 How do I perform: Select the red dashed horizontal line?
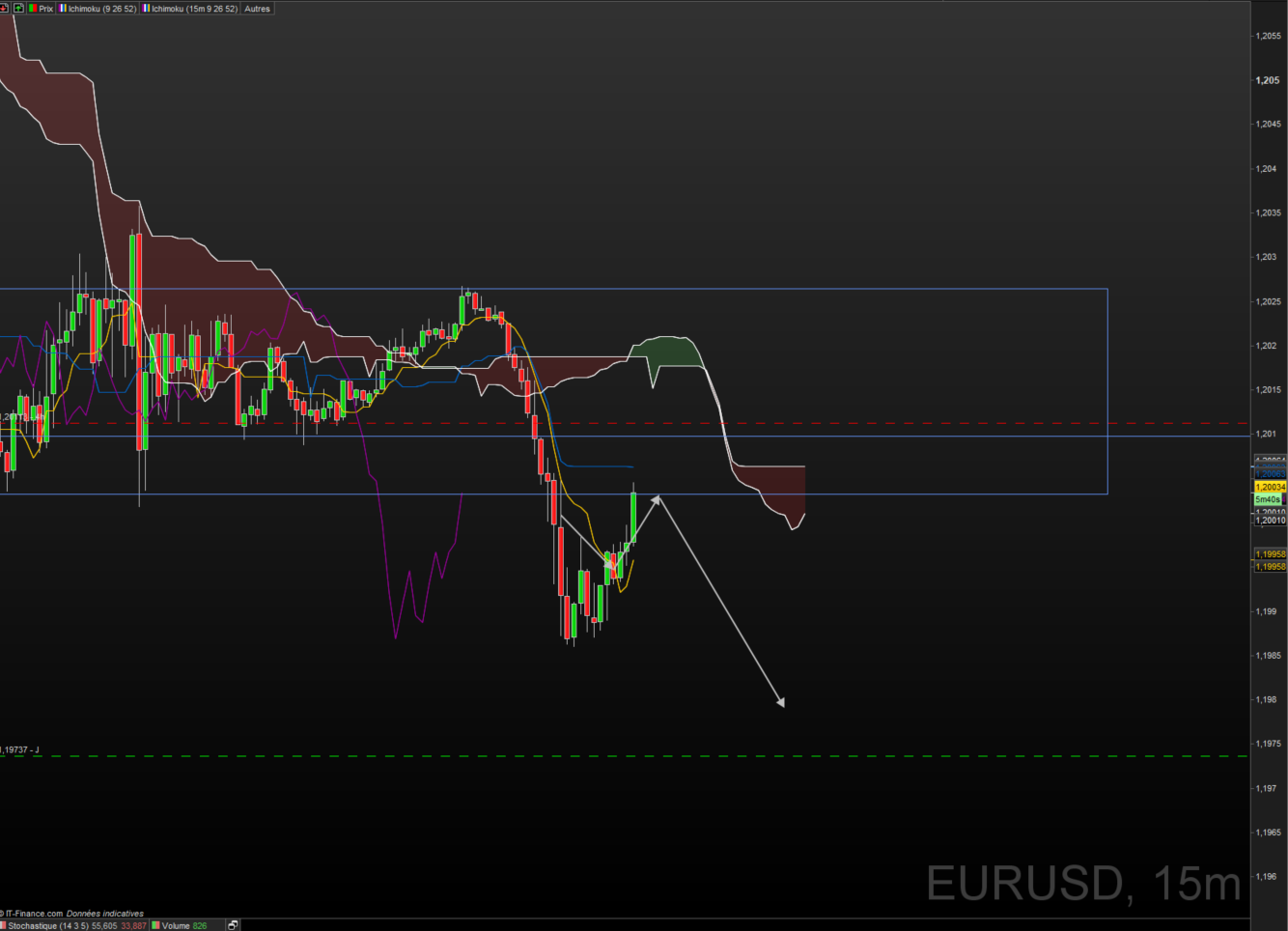[869, 423]
